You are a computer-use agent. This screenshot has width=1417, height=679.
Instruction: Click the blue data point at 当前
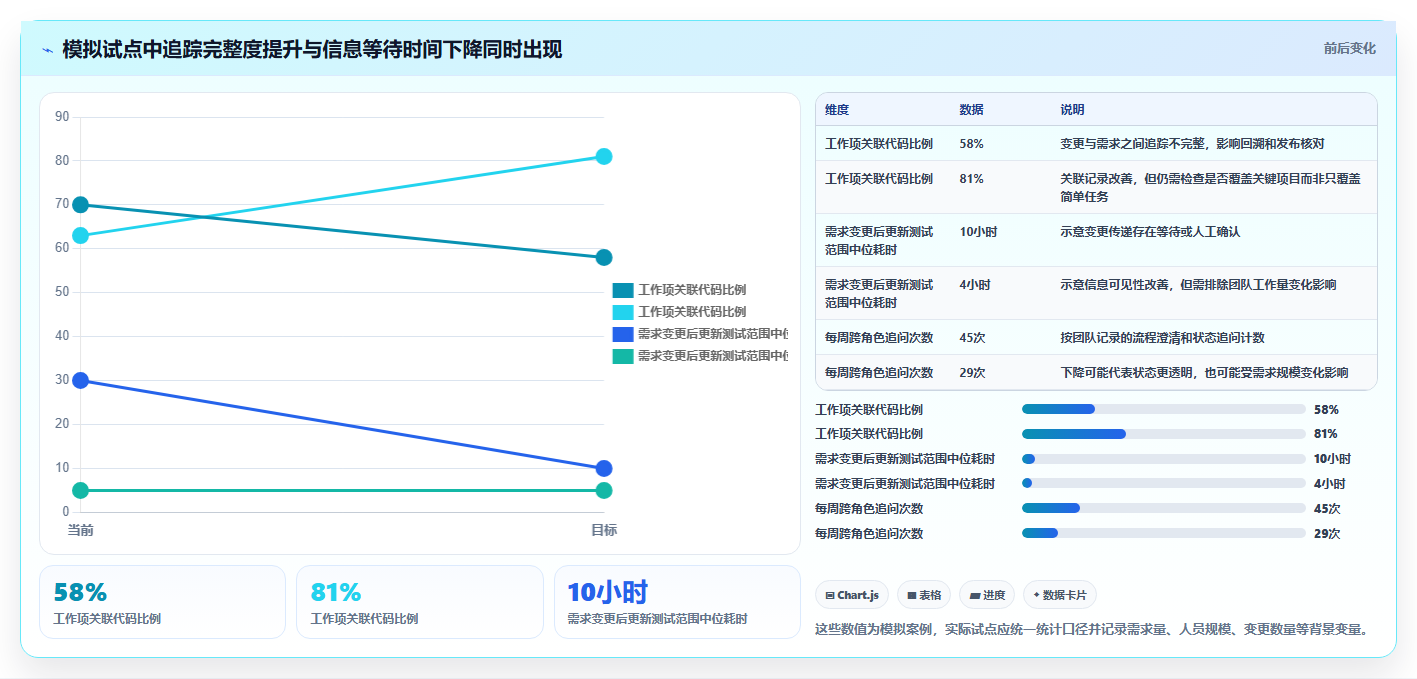click(x=81, y=380)
